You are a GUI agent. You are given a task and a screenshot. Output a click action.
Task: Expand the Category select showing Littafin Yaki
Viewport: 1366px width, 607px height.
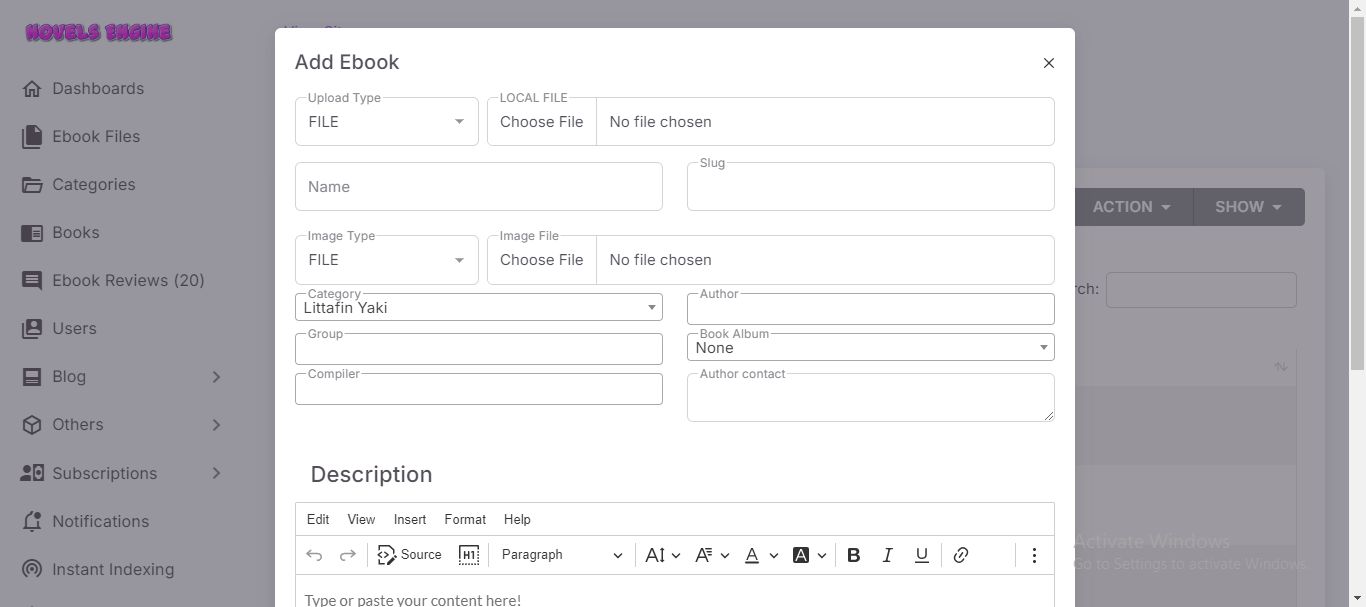click(x=478, y=308)
